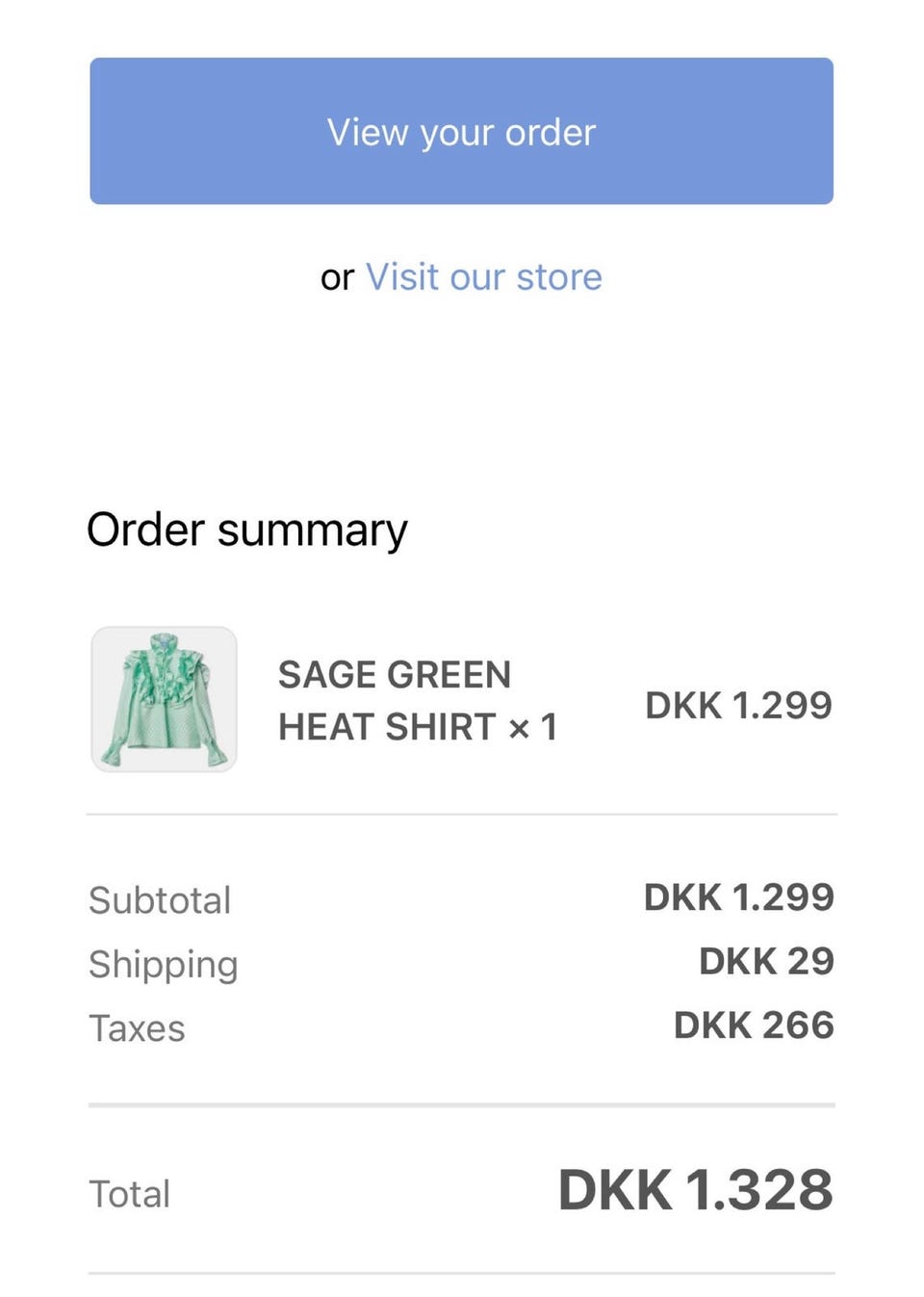
Task: Click the divider line below the product row
Action: point(462,815)
